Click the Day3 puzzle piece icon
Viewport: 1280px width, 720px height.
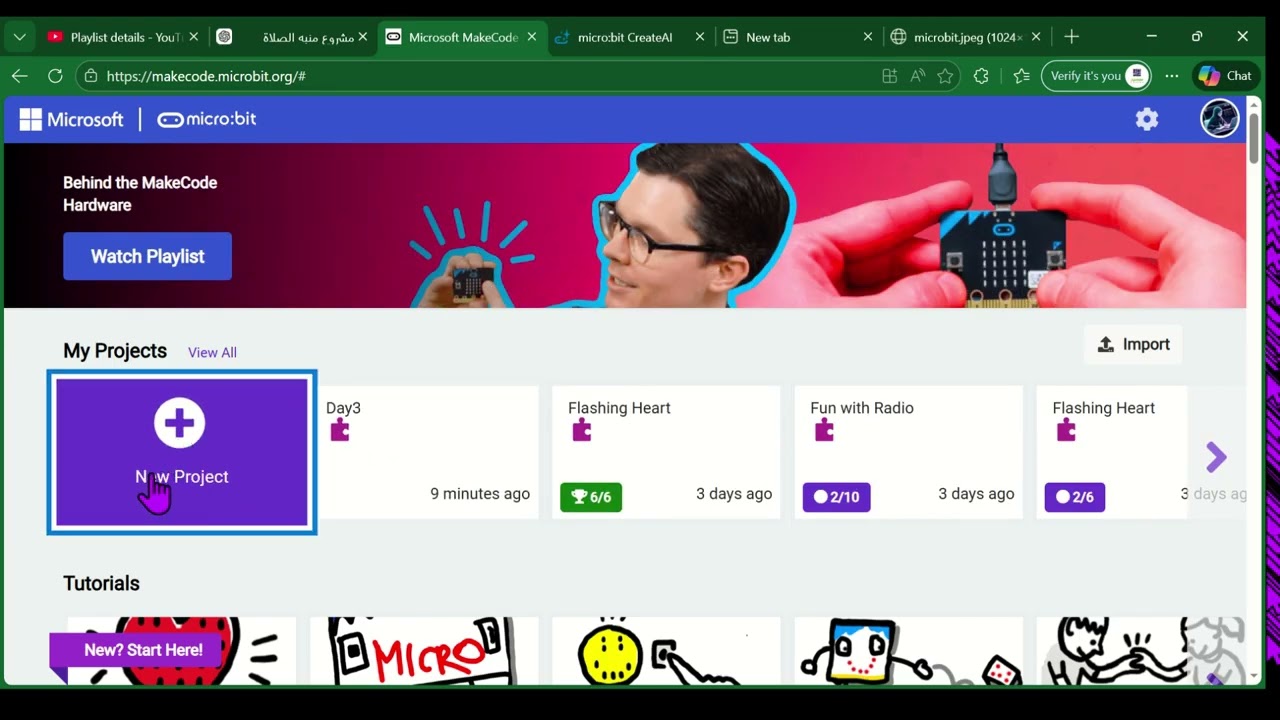(340, 430)
